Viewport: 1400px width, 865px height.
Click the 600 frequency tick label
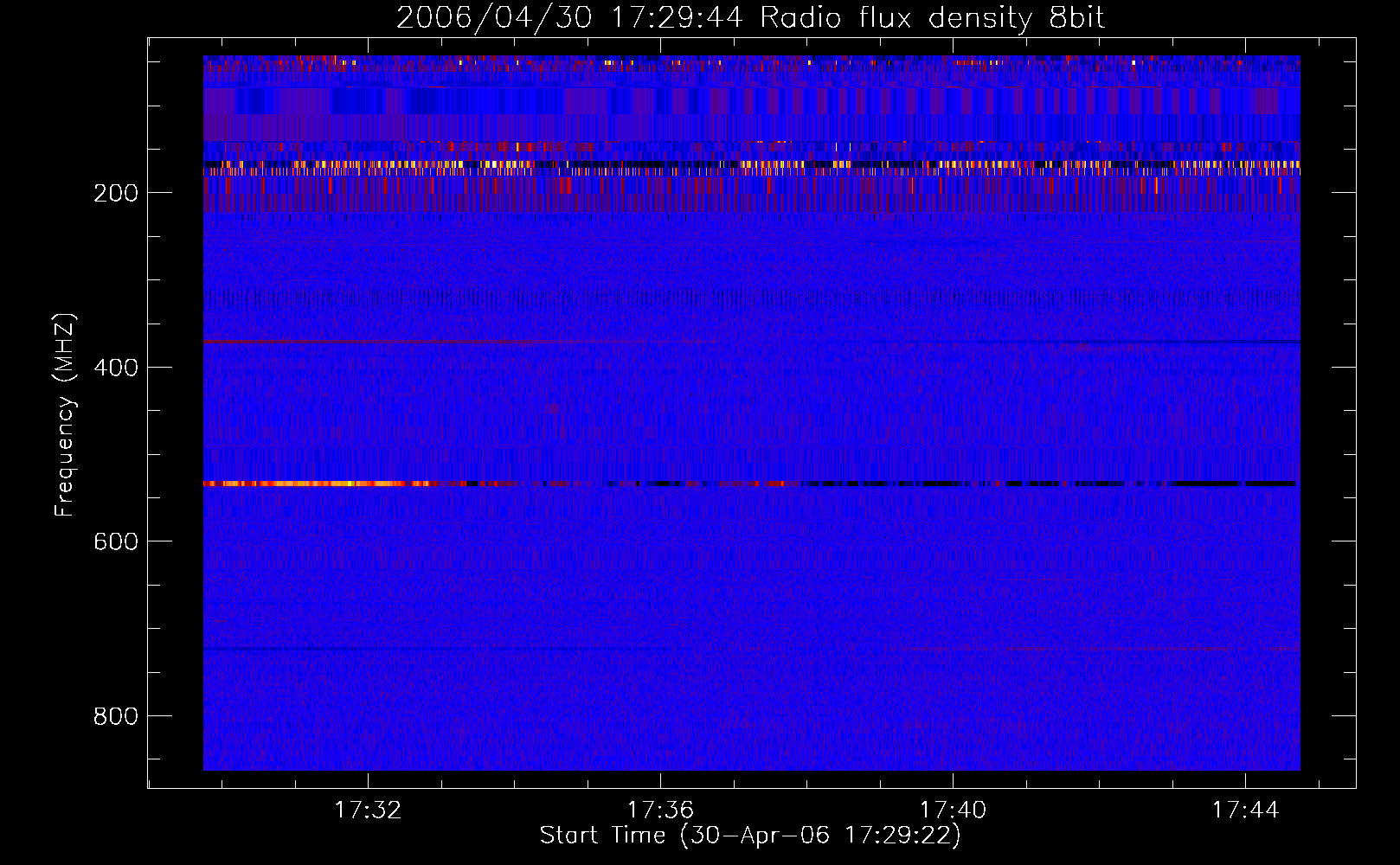pos(116,541)
